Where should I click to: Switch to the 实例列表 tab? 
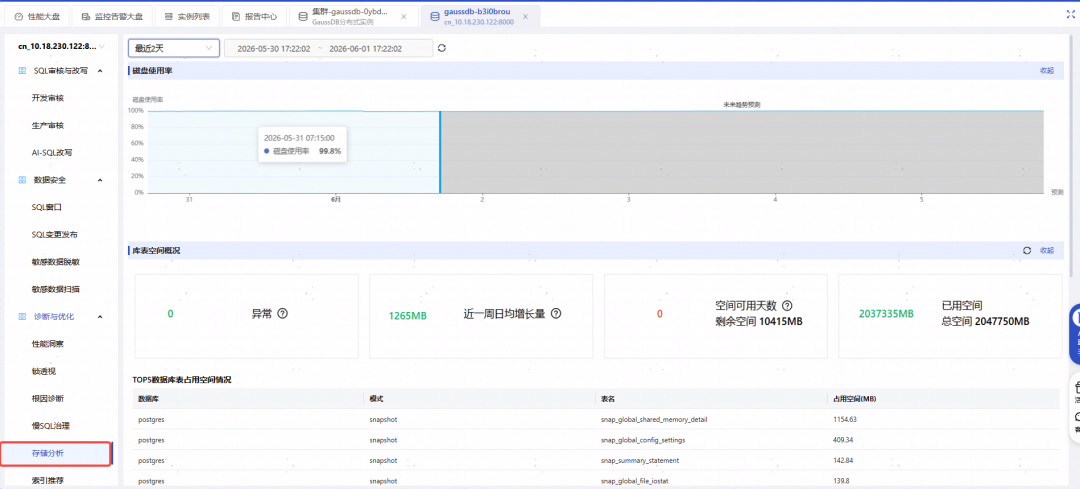pyautogui.click(x=187, y=16)
